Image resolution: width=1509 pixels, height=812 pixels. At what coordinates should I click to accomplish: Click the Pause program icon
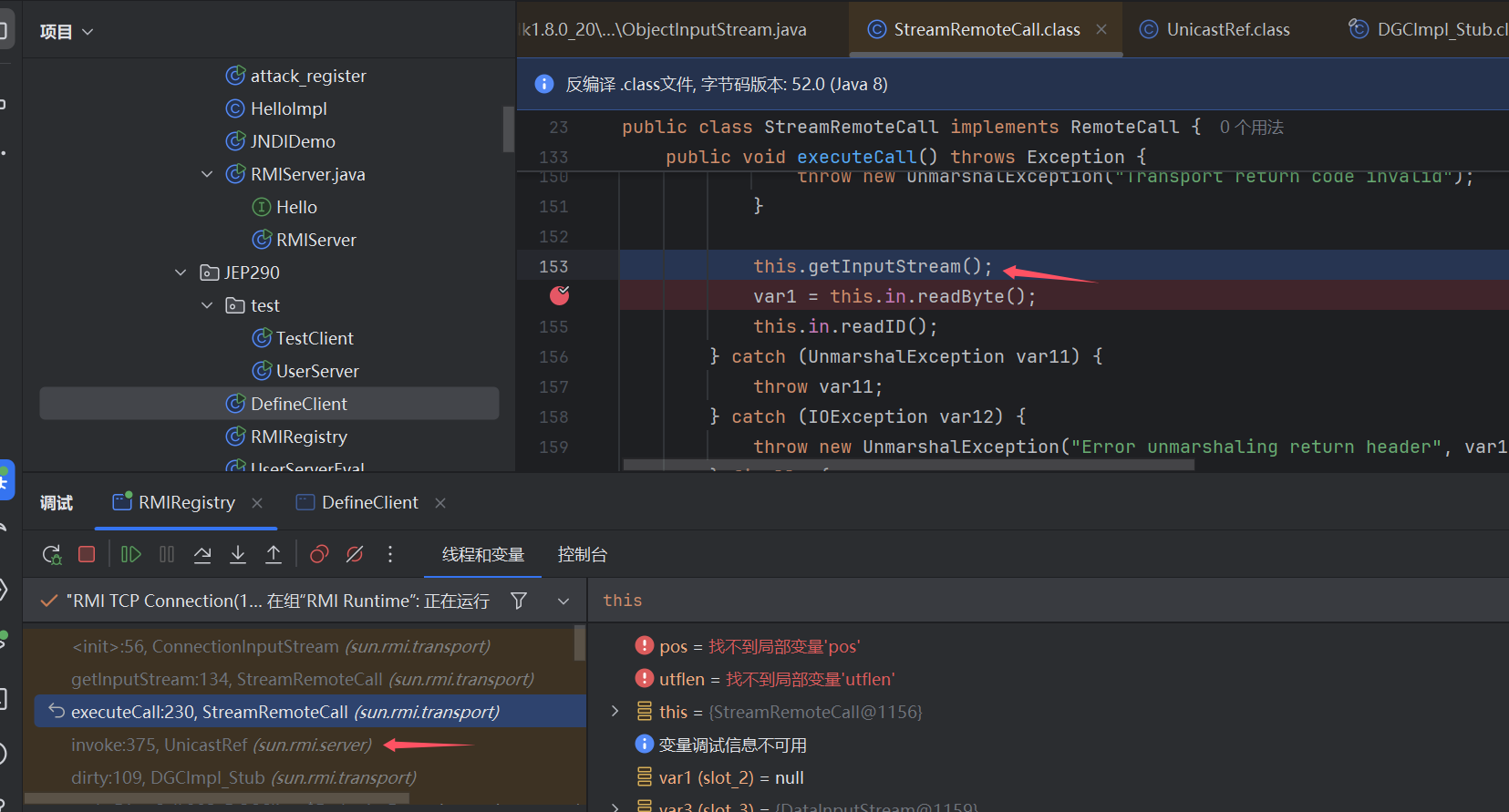(x=167, y=554)
